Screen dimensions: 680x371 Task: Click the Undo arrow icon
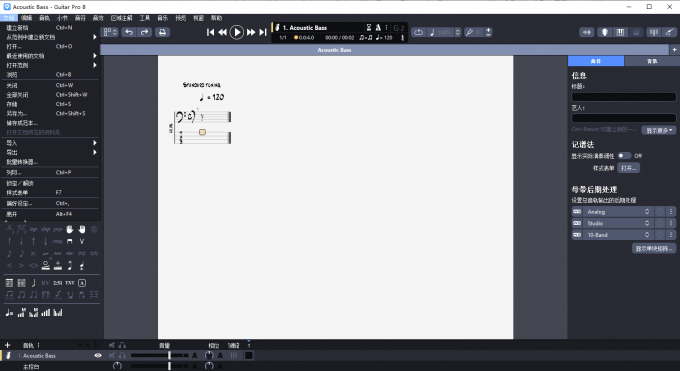point(129,32)
